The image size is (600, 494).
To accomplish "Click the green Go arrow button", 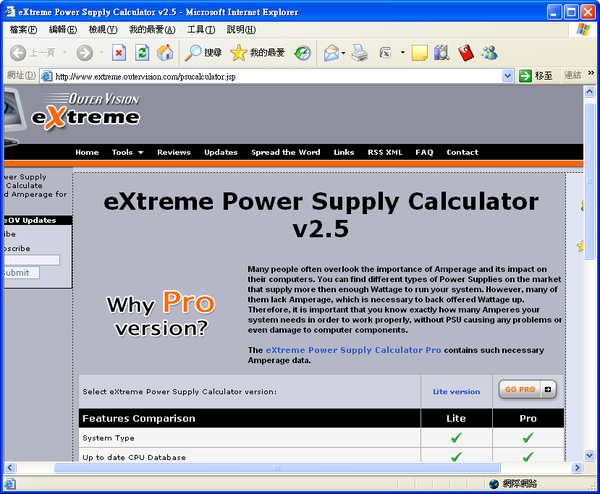I will (x=525, y=76).
